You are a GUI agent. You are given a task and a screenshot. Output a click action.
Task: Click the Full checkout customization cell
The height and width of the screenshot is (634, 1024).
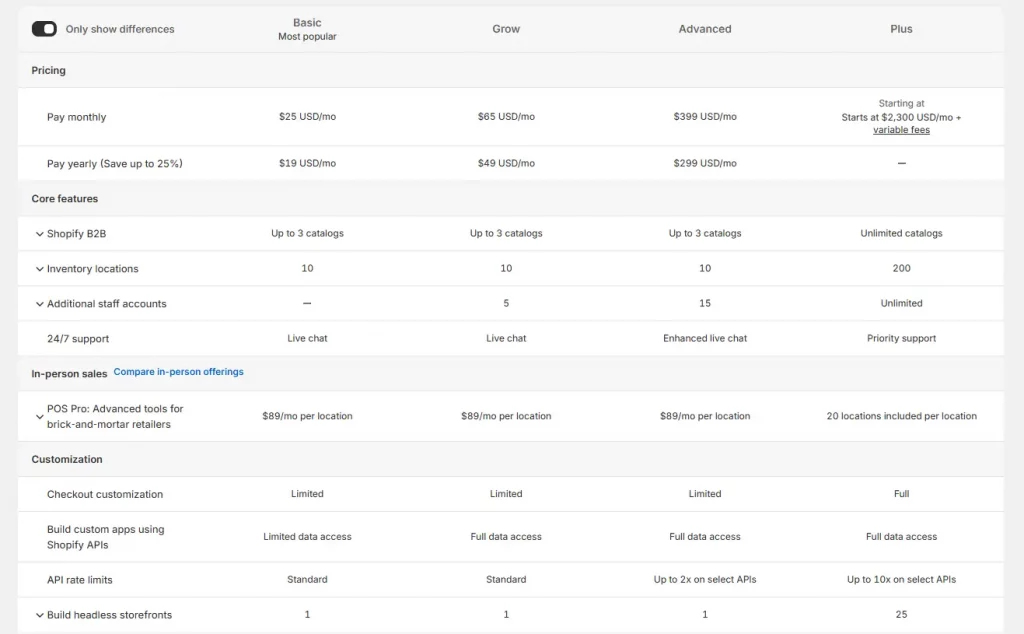[901, 494]
